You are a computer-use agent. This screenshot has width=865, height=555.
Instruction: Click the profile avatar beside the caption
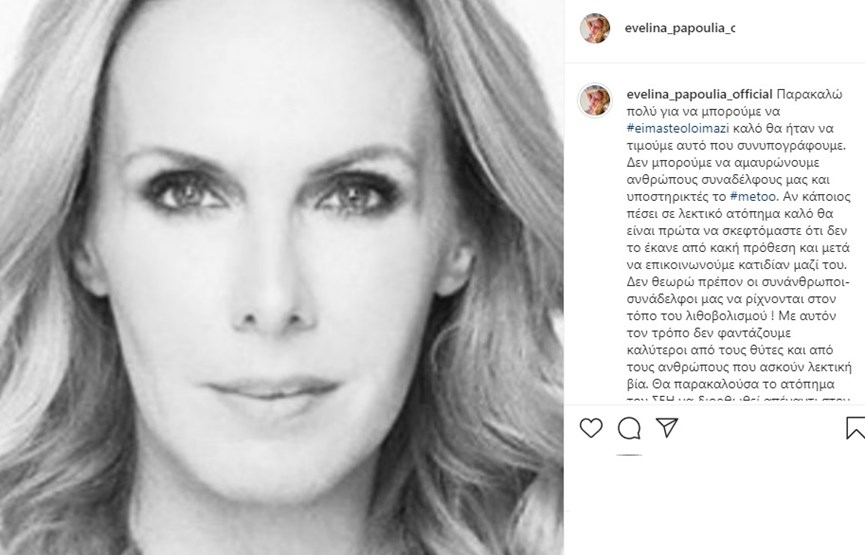tap(595, 100)
